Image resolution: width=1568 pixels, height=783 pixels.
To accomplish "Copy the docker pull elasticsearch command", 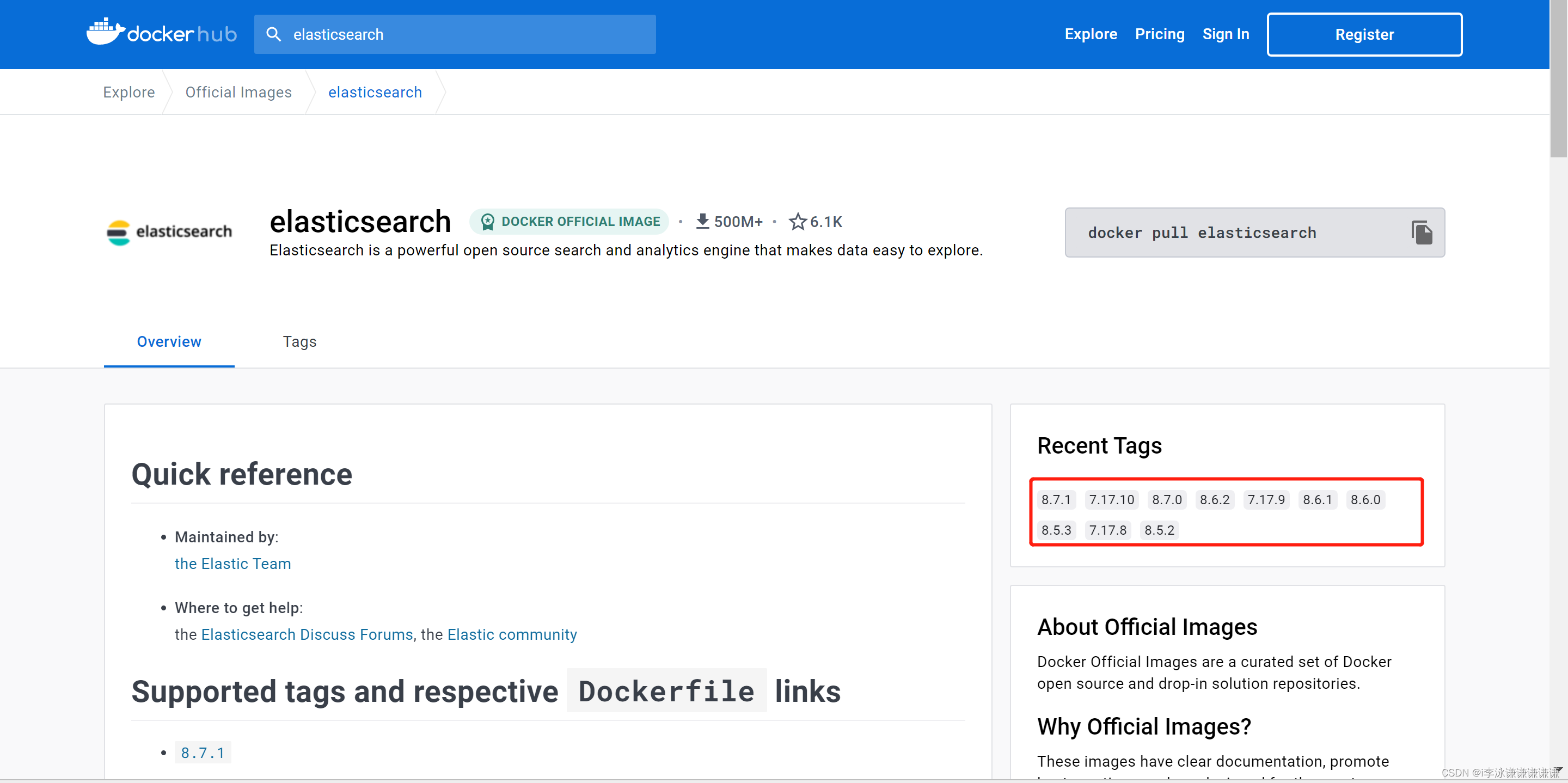I will (1423, 232).
